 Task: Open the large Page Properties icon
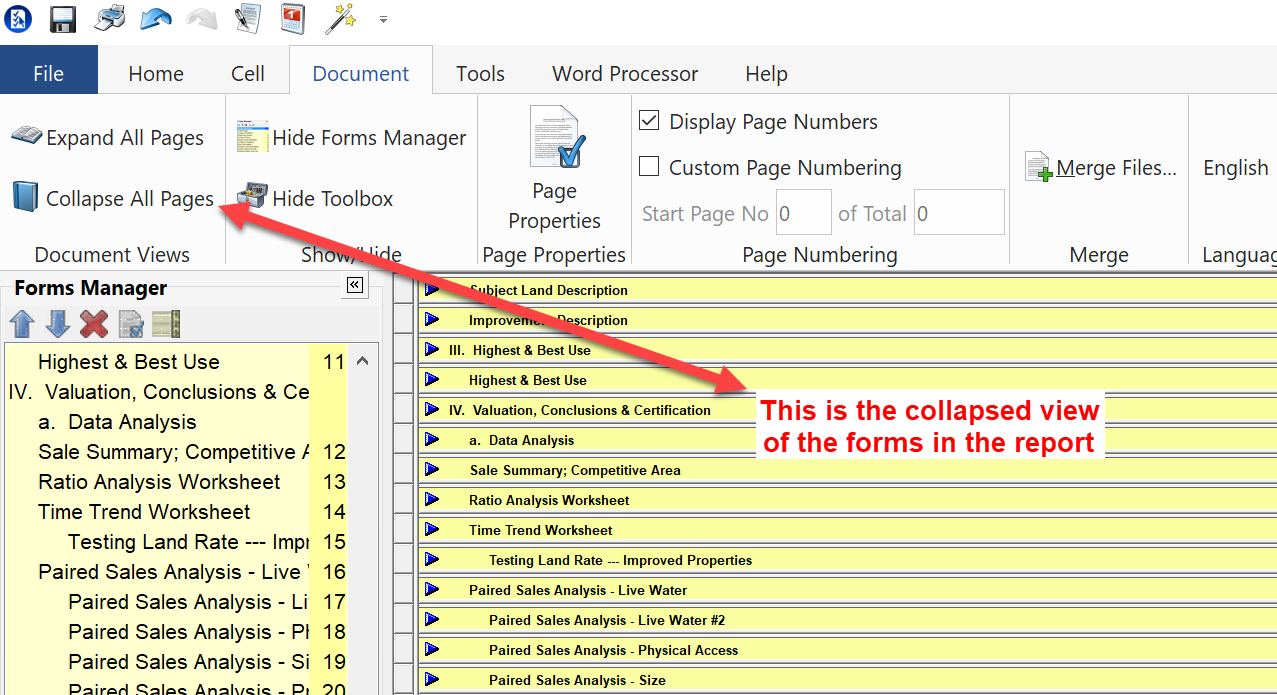pos(554,138)
